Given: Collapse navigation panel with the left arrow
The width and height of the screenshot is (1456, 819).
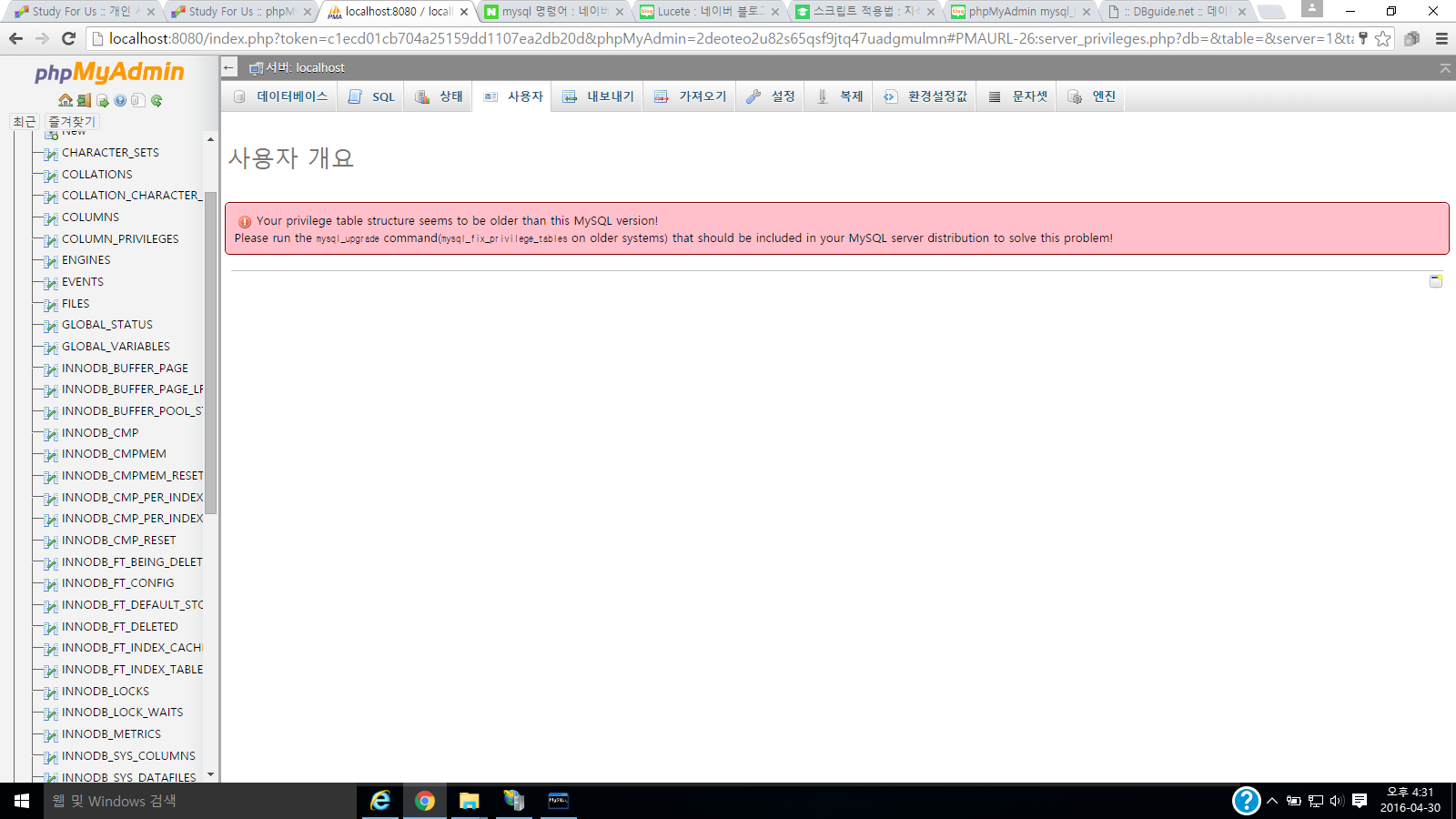Looking at the screenshot, I should pyautogui.click(x=229, y=67).
